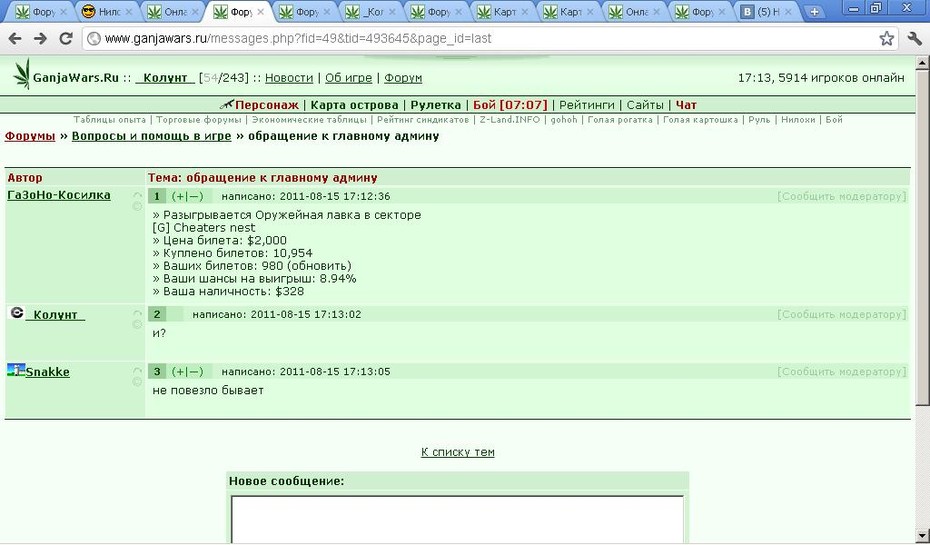
Task: Open Карта острова menu item
Action: click(x=354, y=105)
